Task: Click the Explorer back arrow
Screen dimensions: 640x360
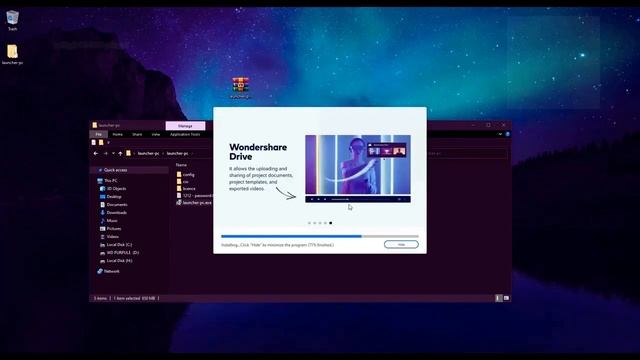Action: point(96,153)
